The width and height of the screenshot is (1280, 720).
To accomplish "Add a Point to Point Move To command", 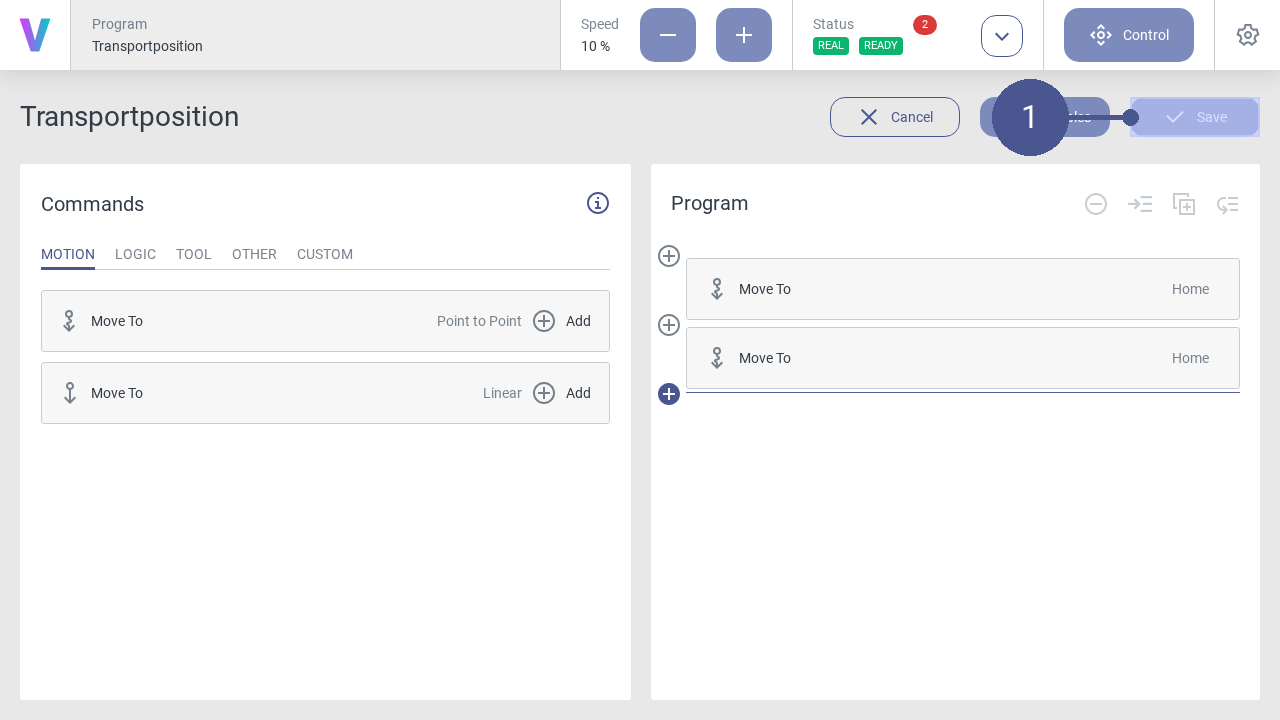I will tap(562, 321).
